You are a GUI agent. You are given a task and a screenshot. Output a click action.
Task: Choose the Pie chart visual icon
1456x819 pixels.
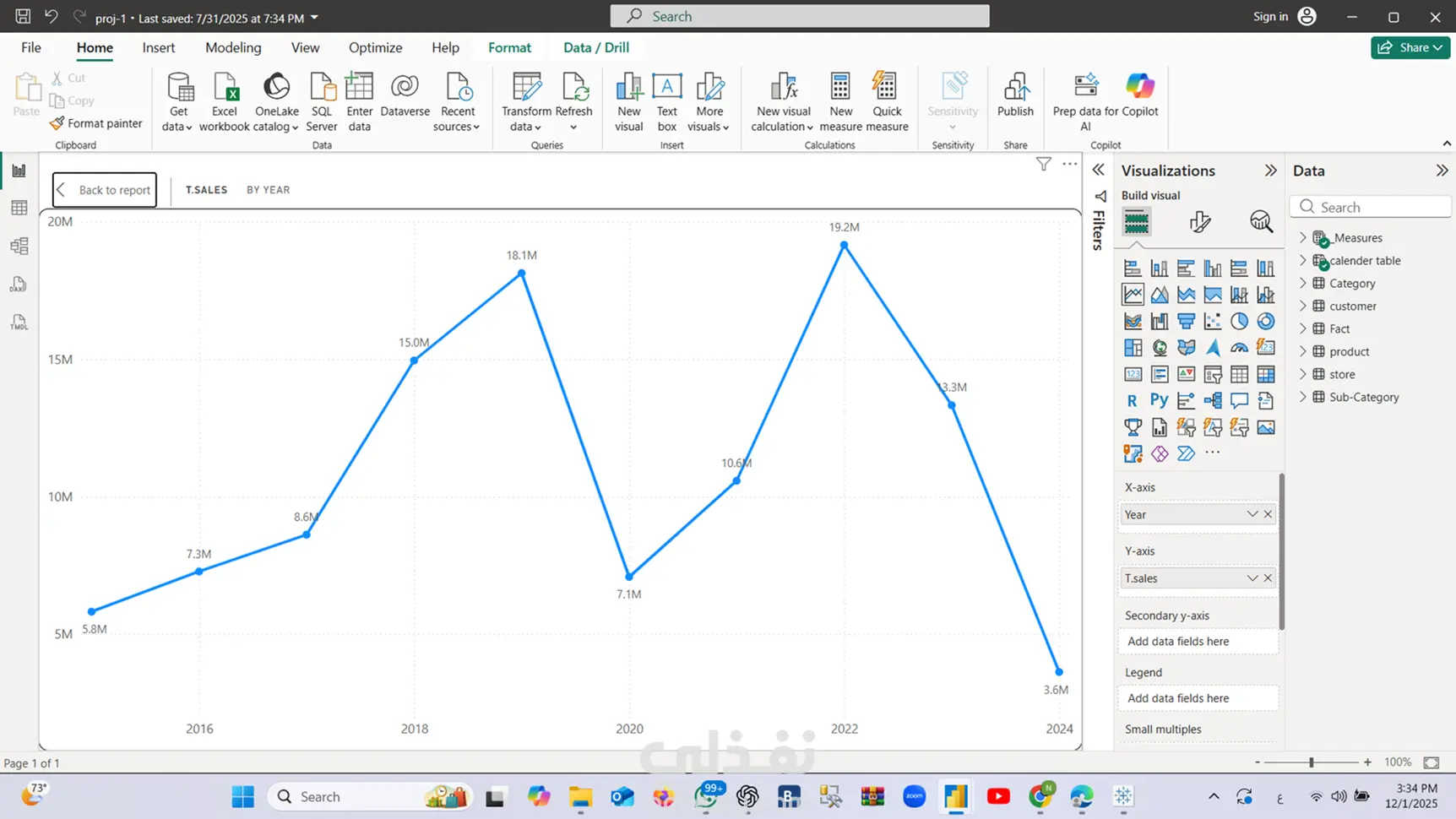click(1239, 321)
